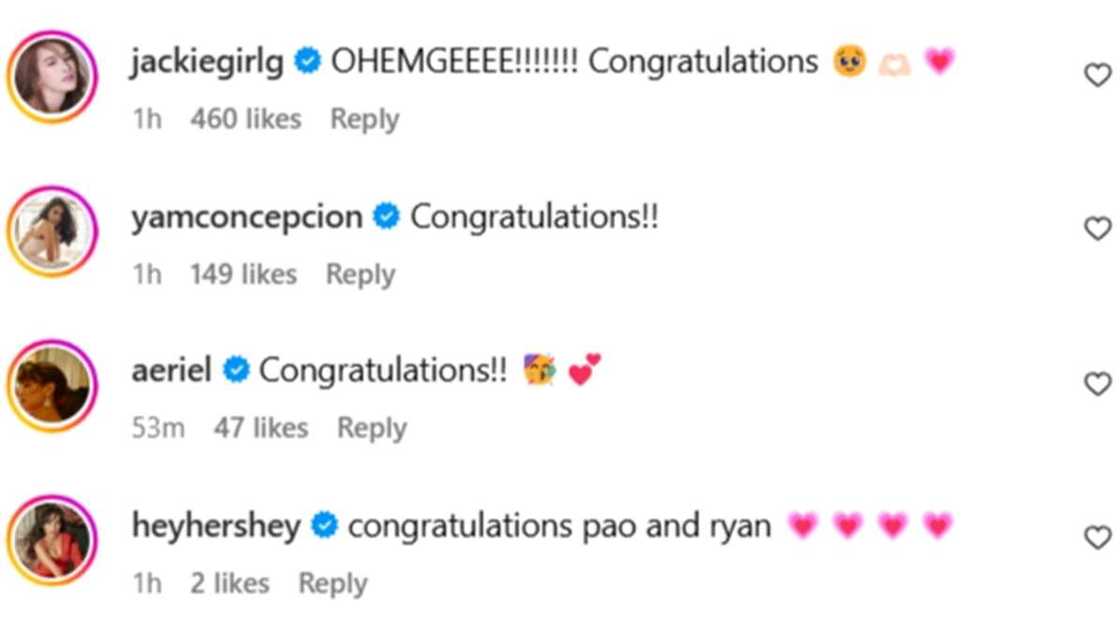Tap the heart beside aeriel's comment

coord(1097,384)
